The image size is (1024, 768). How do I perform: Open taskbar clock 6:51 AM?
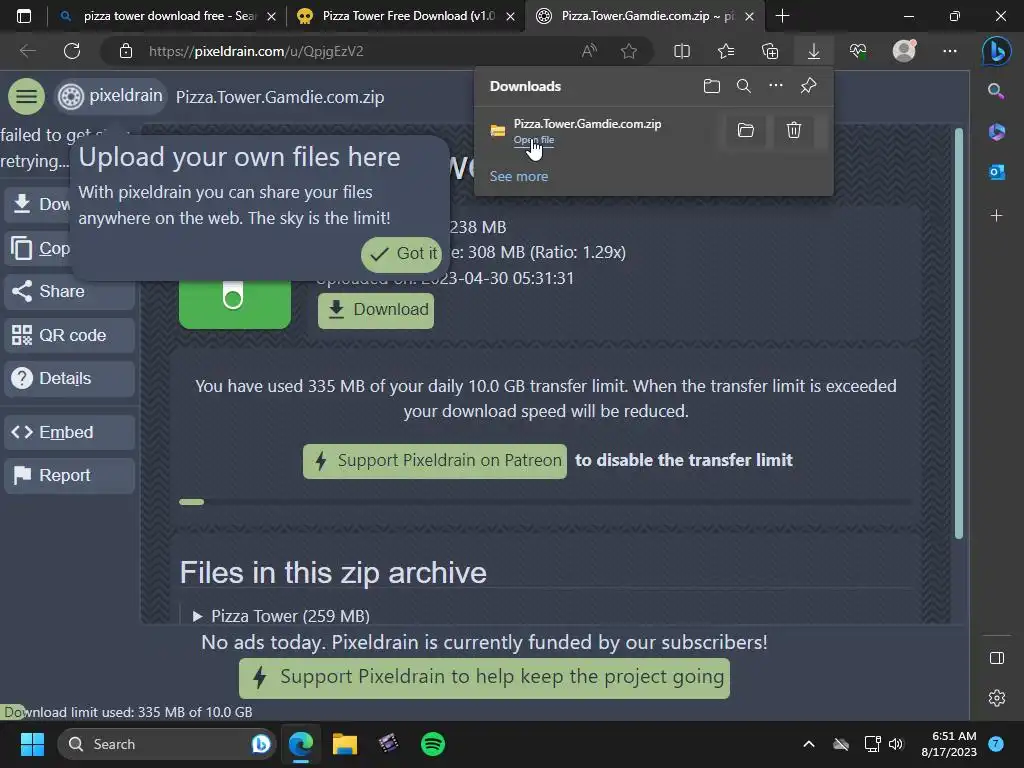pyautogui.click(x=949, y=744)
